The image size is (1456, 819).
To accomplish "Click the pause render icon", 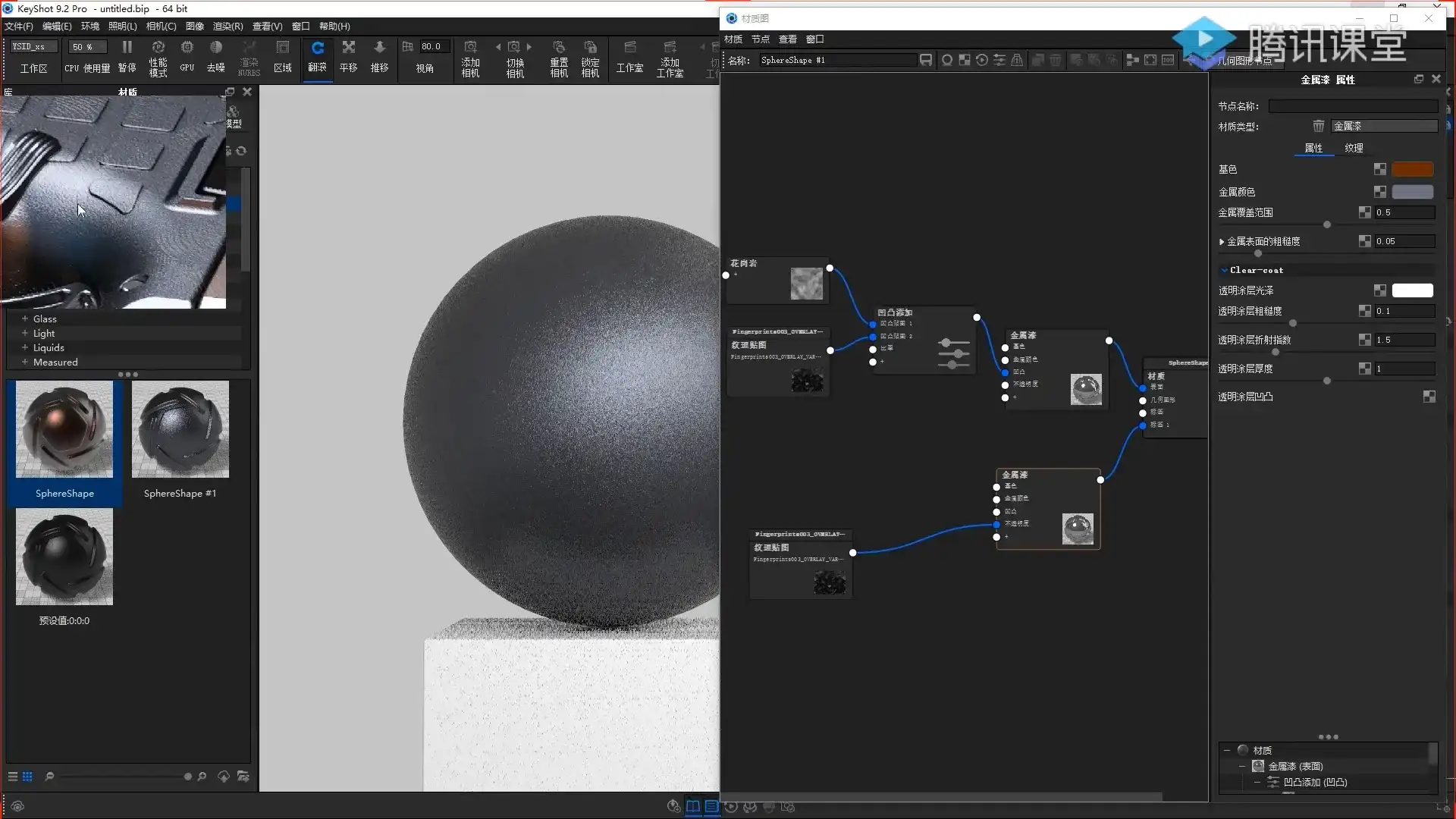I will 127,48.
